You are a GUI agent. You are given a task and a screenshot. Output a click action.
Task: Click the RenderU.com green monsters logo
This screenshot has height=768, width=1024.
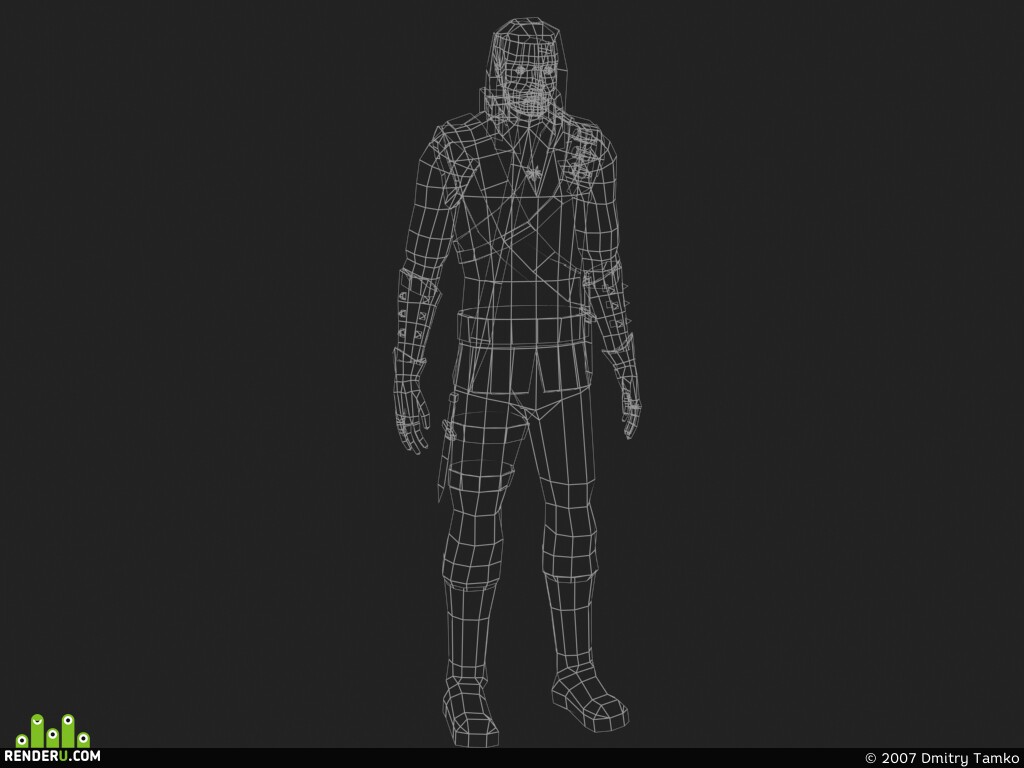click(x=52, y=731)
